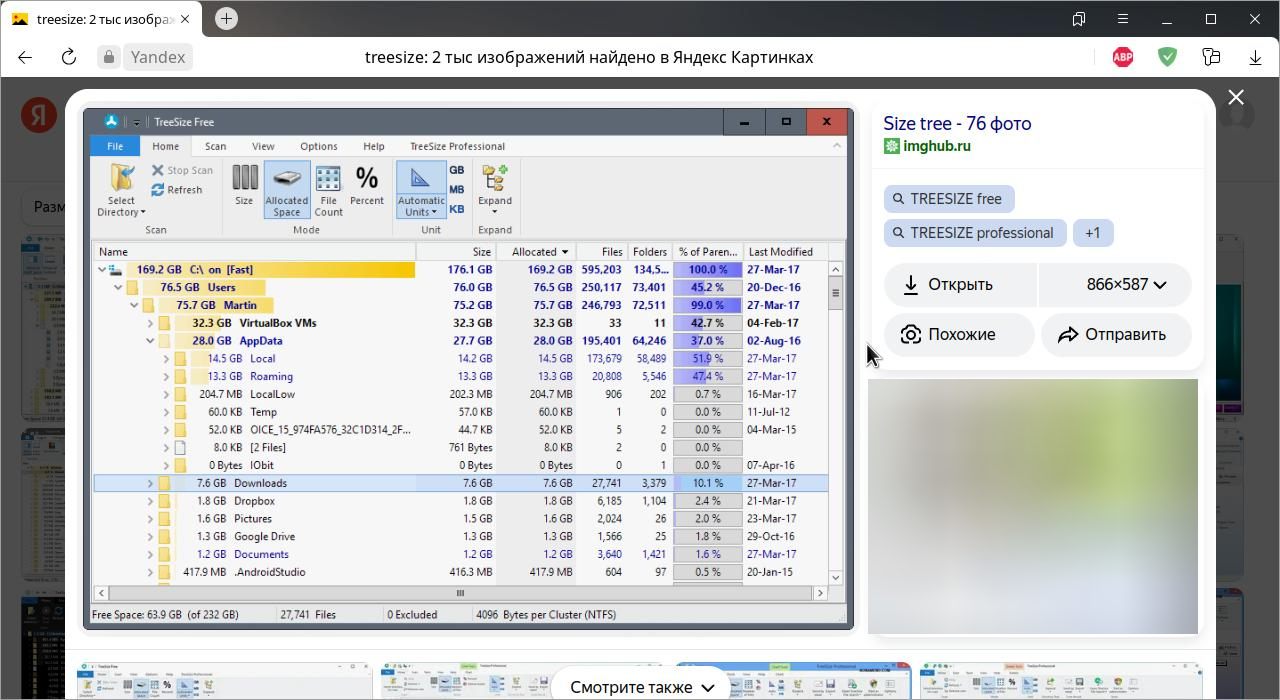Click the red Yandex 'Я' logo behind viewer
This screenshot has width=1280, height=700.
click(38, 115)
